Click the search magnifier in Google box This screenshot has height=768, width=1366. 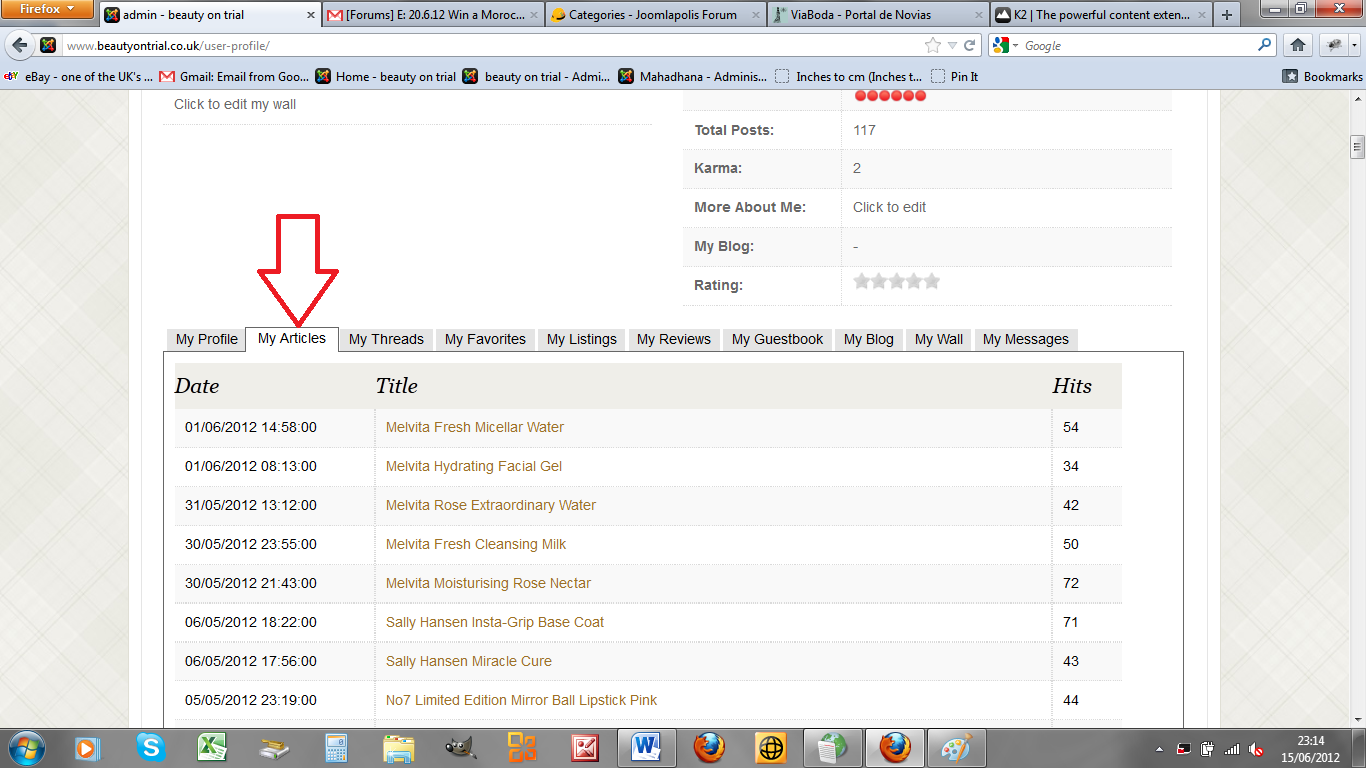[1265, 45]
